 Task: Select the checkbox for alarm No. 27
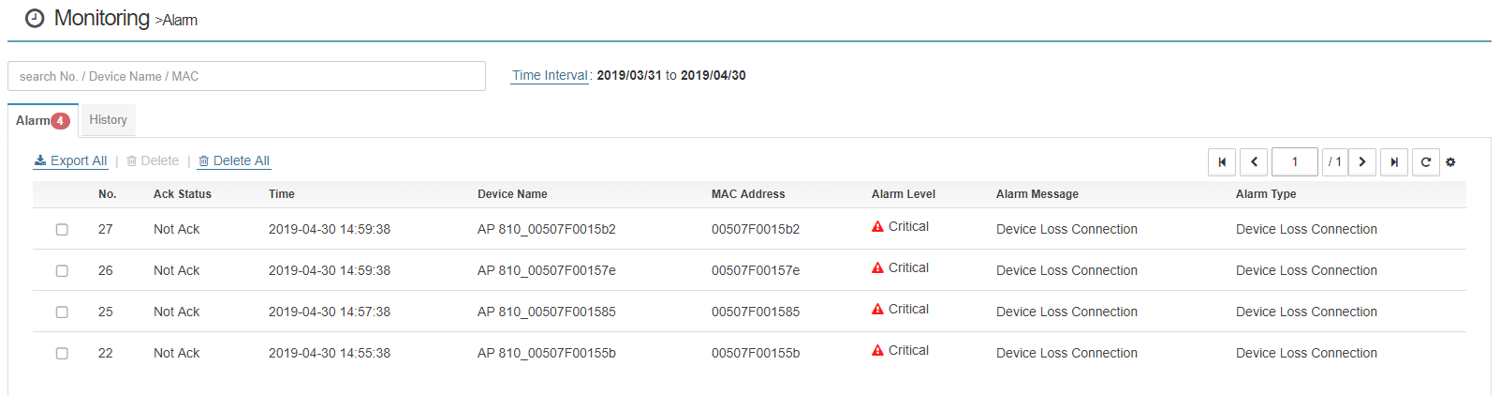pos(62,230)
